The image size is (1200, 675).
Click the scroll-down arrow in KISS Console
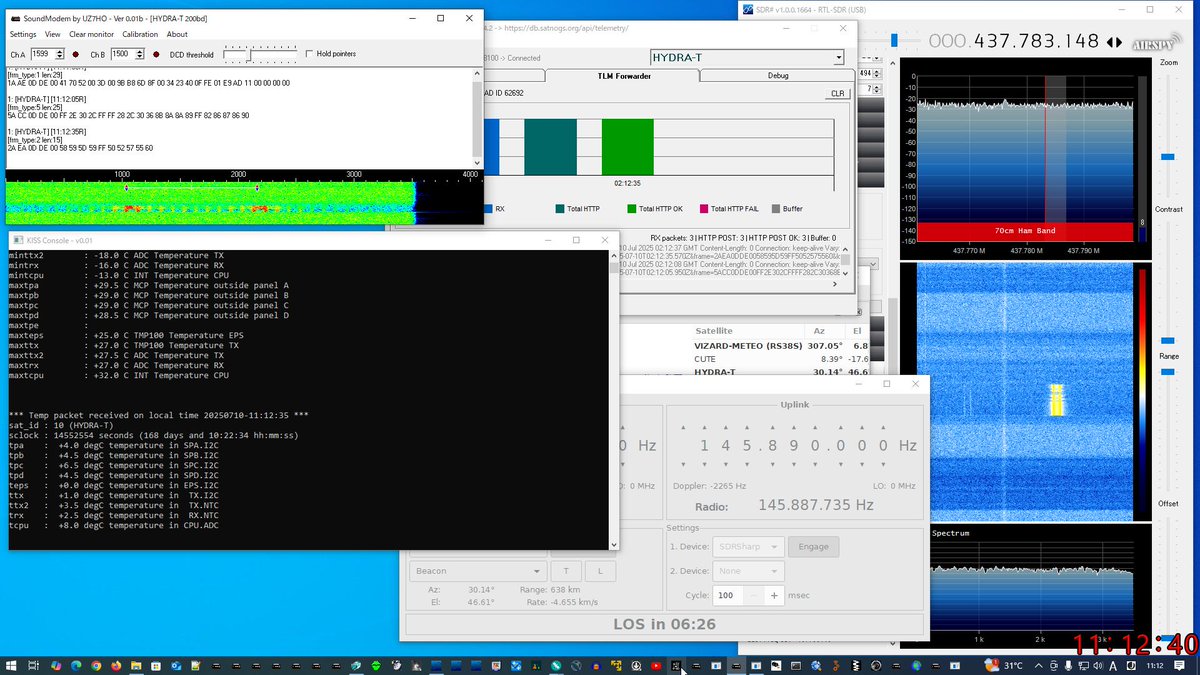(613, 544)
